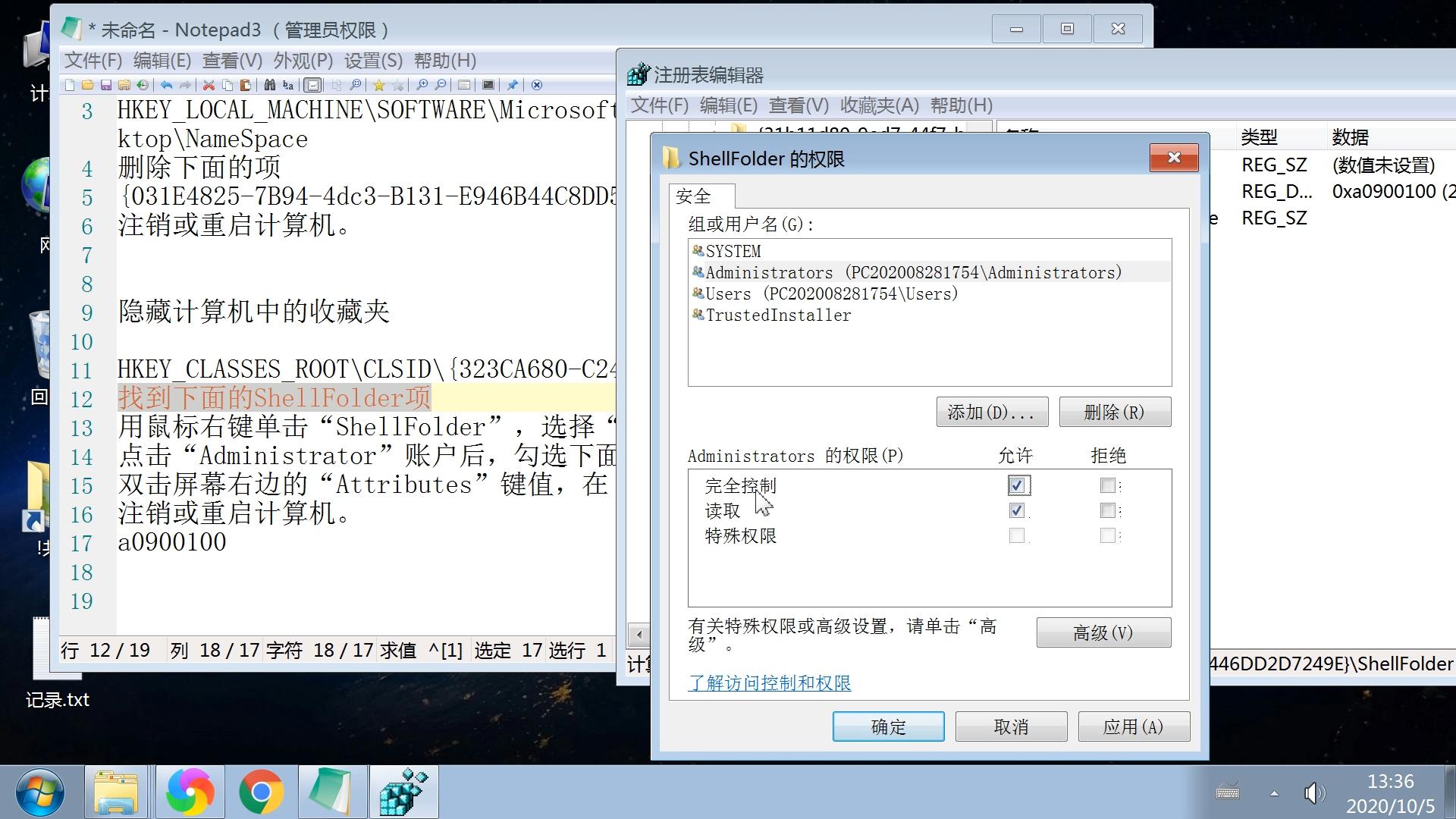Zoom in with the magnifier plus icon

tap(423, 85)
